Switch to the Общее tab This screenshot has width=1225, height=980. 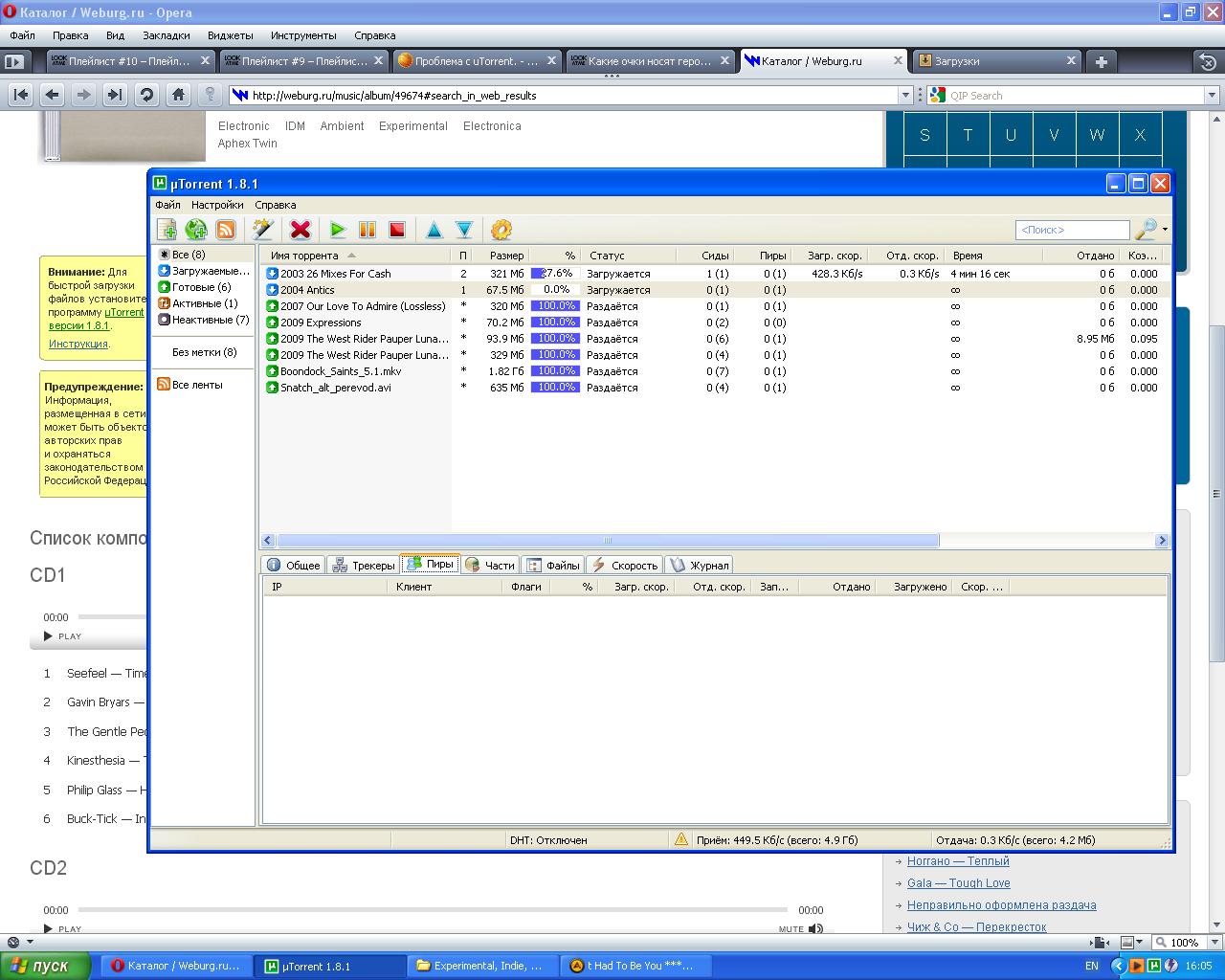294,566
